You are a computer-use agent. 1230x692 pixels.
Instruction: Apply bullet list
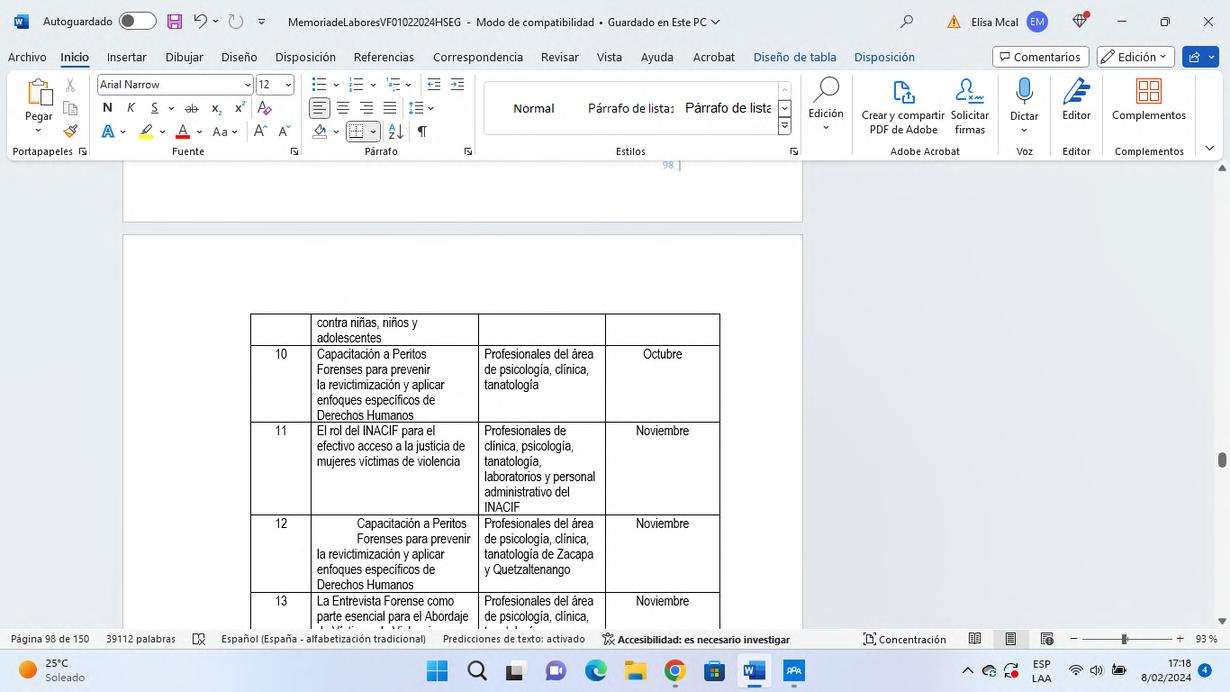pyautogui.click(x=319, y=85)
